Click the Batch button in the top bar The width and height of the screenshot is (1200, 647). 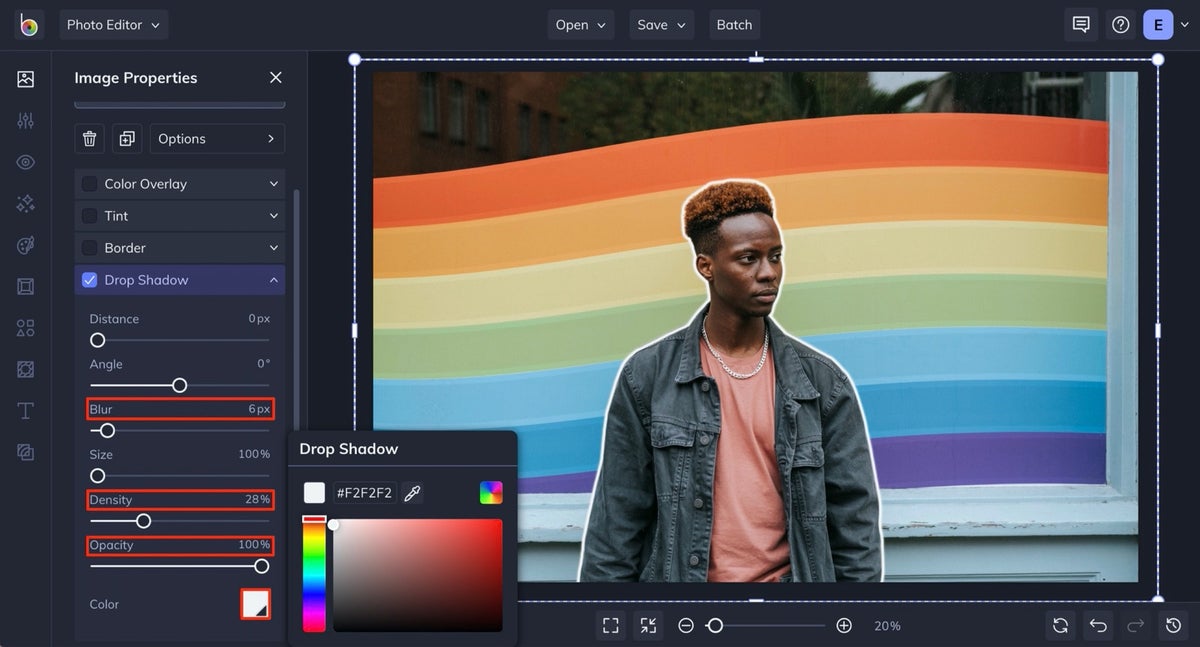coord(734,24)
